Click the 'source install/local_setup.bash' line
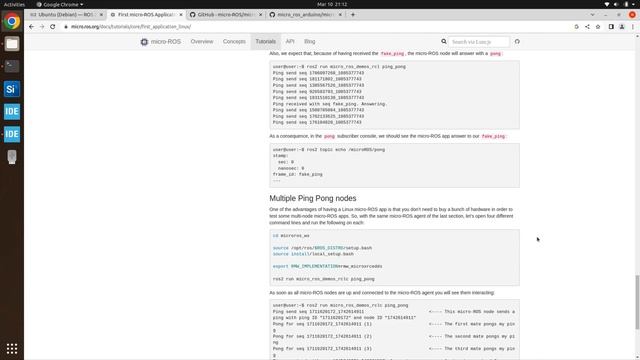 313,254
